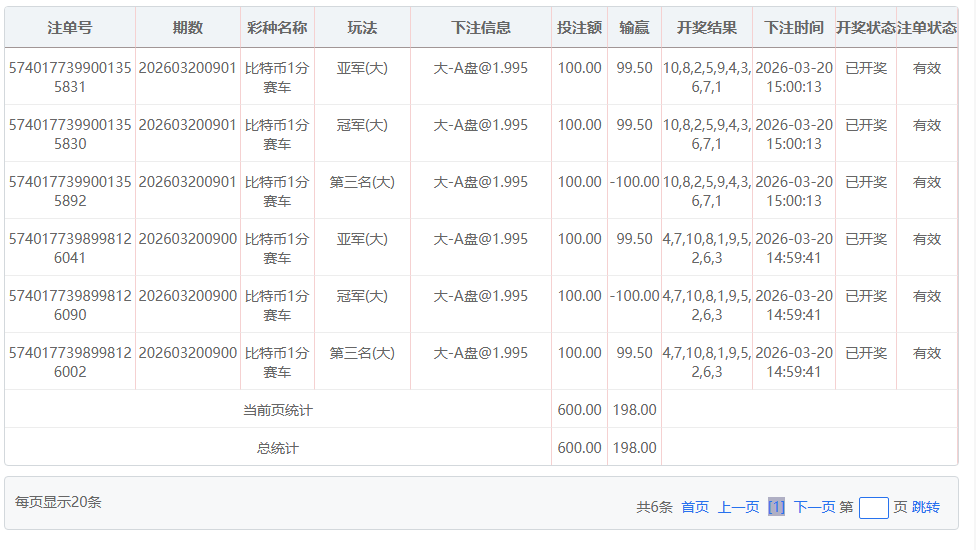Select current page number [1]
The height and width of the screenshot is (550, 976).
click(776, 507)
